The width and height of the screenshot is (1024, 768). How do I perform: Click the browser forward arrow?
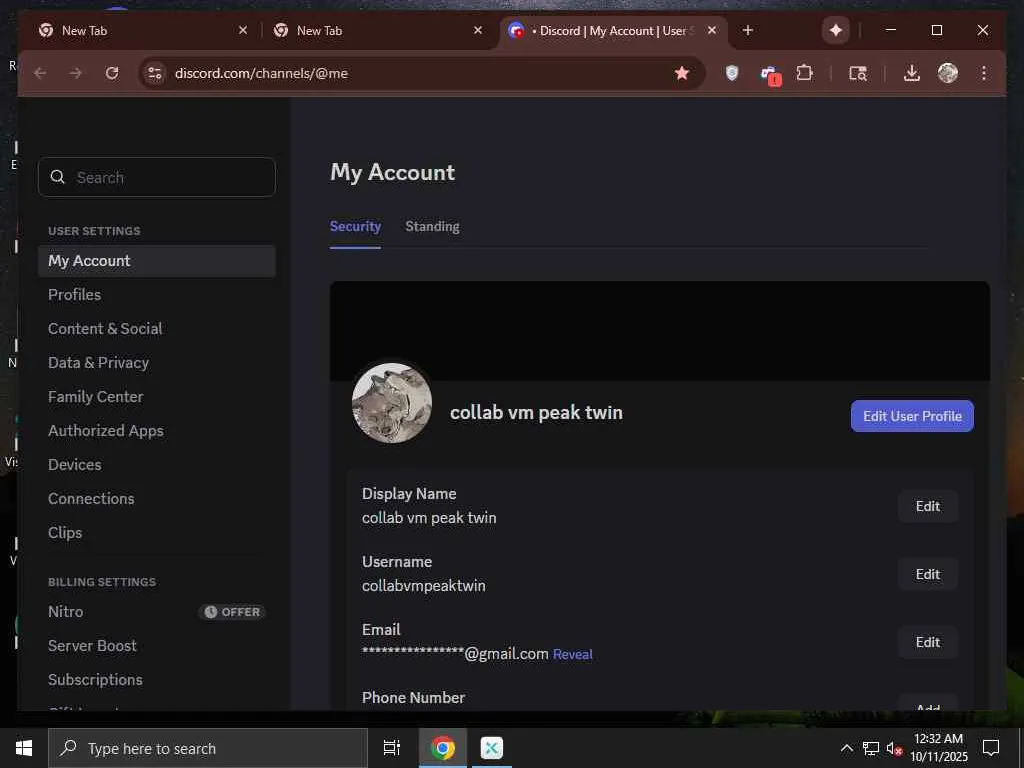[x=76, y=73]
